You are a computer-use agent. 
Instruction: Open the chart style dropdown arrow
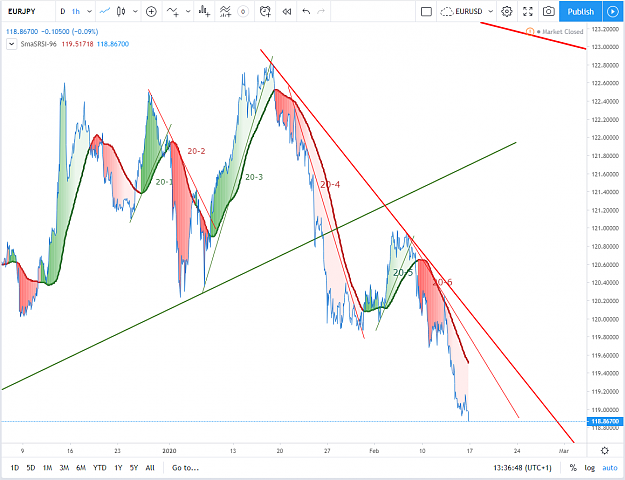(x=135, y=12)
